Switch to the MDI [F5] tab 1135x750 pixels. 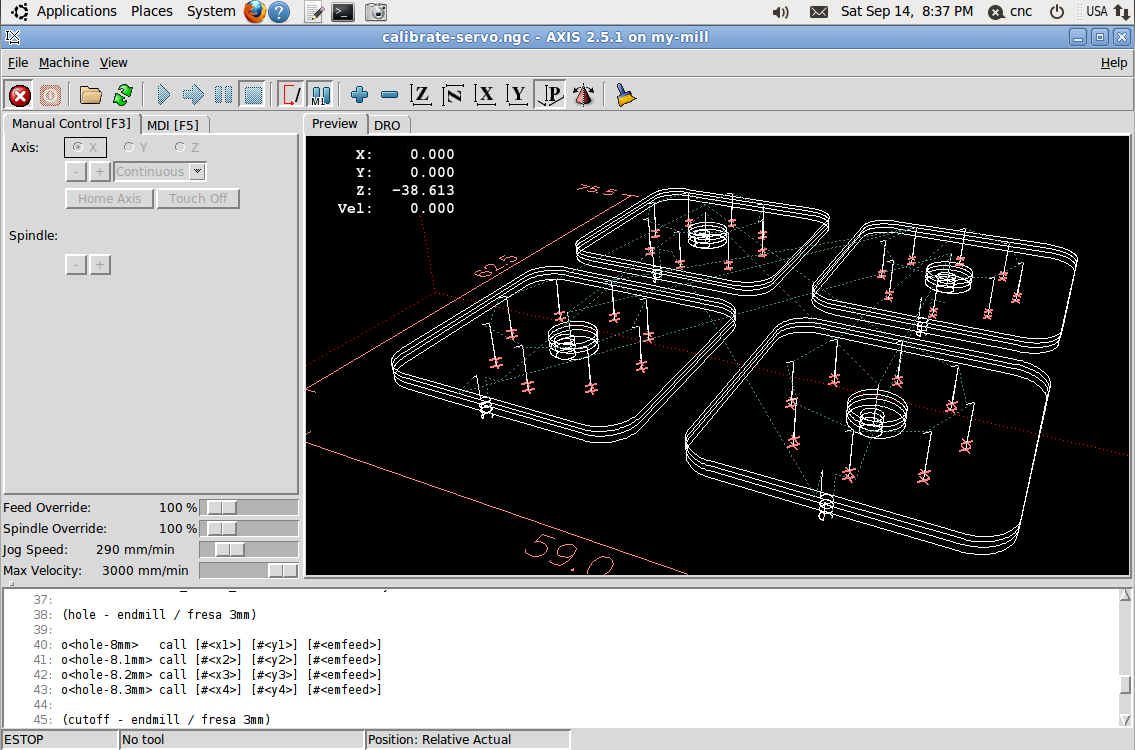click(172, 125)
